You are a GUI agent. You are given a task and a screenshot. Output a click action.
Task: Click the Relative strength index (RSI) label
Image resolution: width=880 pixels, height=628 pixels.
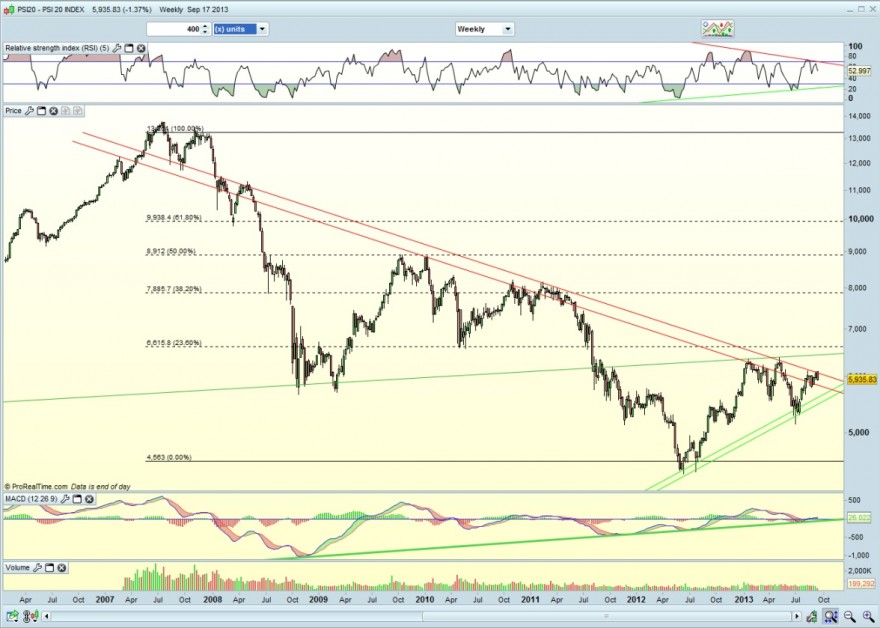pyautogui.click(x=57, y=48)
